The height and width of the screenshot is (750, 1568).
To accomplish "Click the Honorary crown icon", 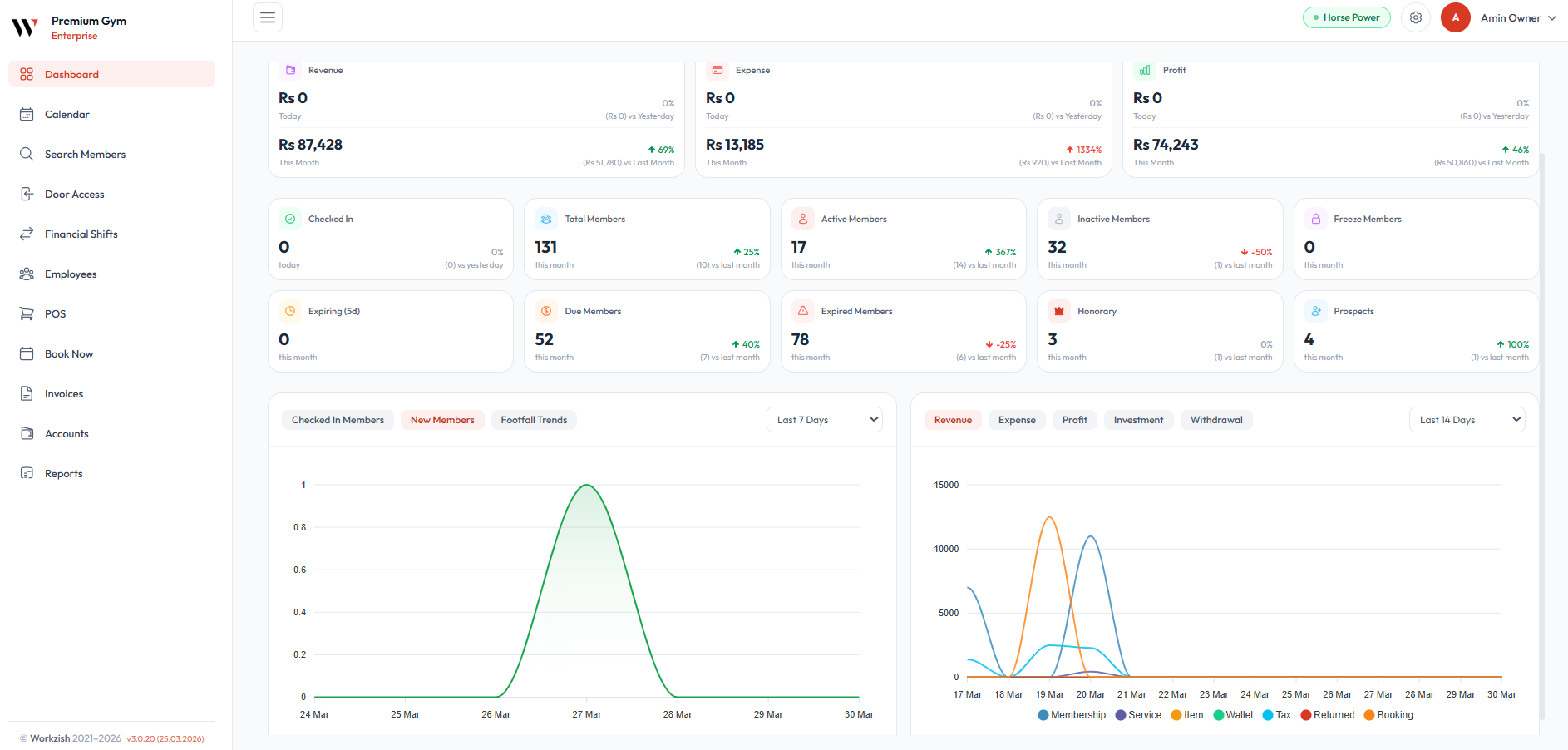I will [x=1059, y=311].
